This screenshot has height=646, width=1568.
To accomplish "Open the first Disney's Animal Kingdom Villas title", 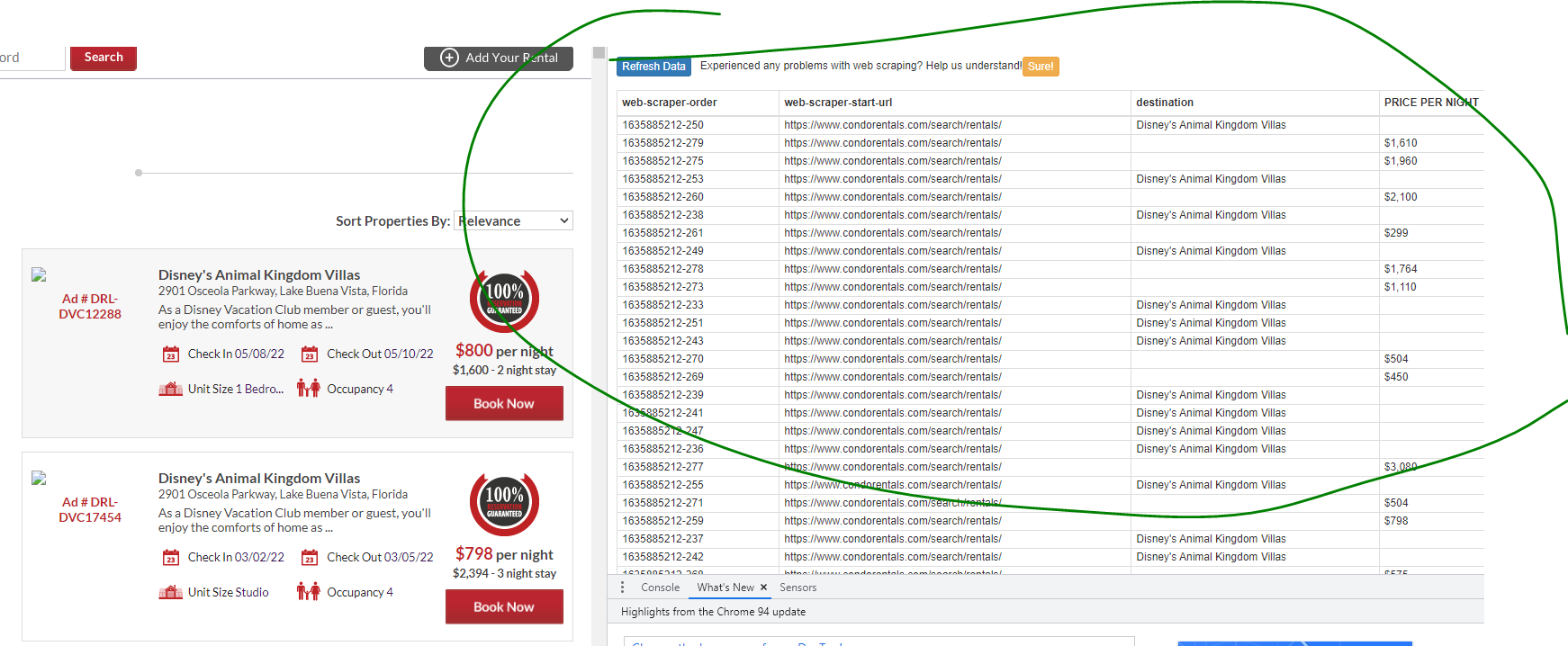I will coord(259,275).
